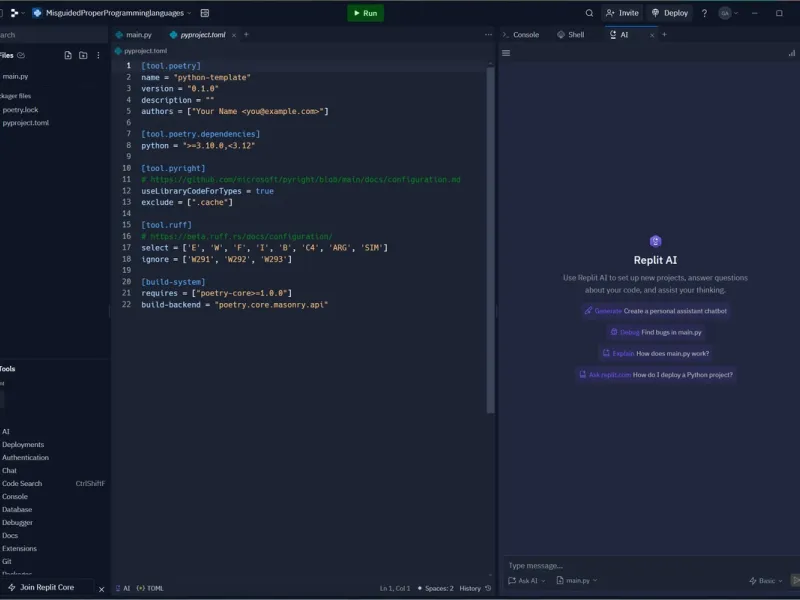The image size is (800, 600).
Task: Change the TOML language mode in status bar
Action: coord(150,588)
